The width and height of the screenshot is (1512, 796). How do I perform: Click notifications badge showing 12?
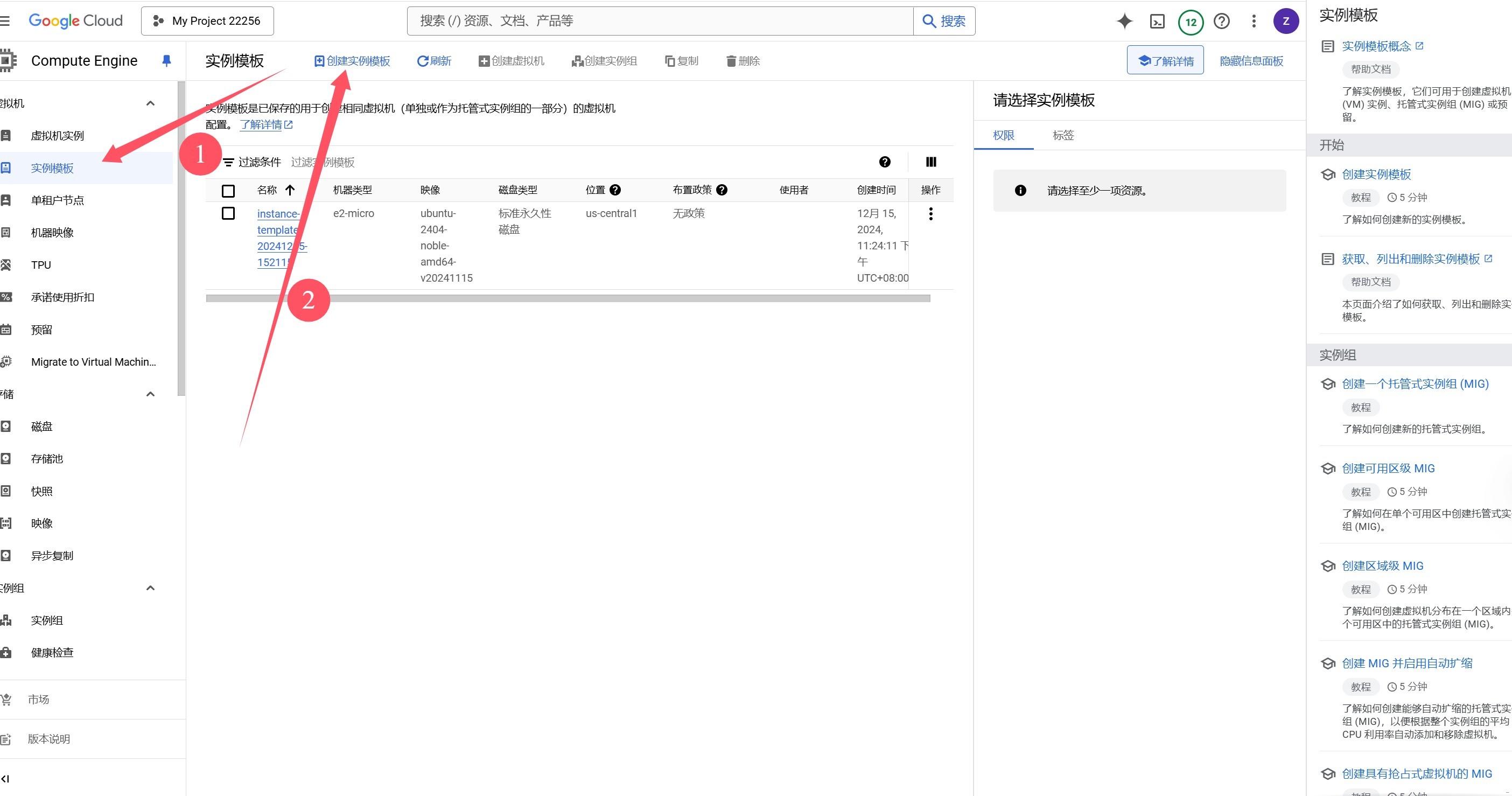tap(1191, 22)
